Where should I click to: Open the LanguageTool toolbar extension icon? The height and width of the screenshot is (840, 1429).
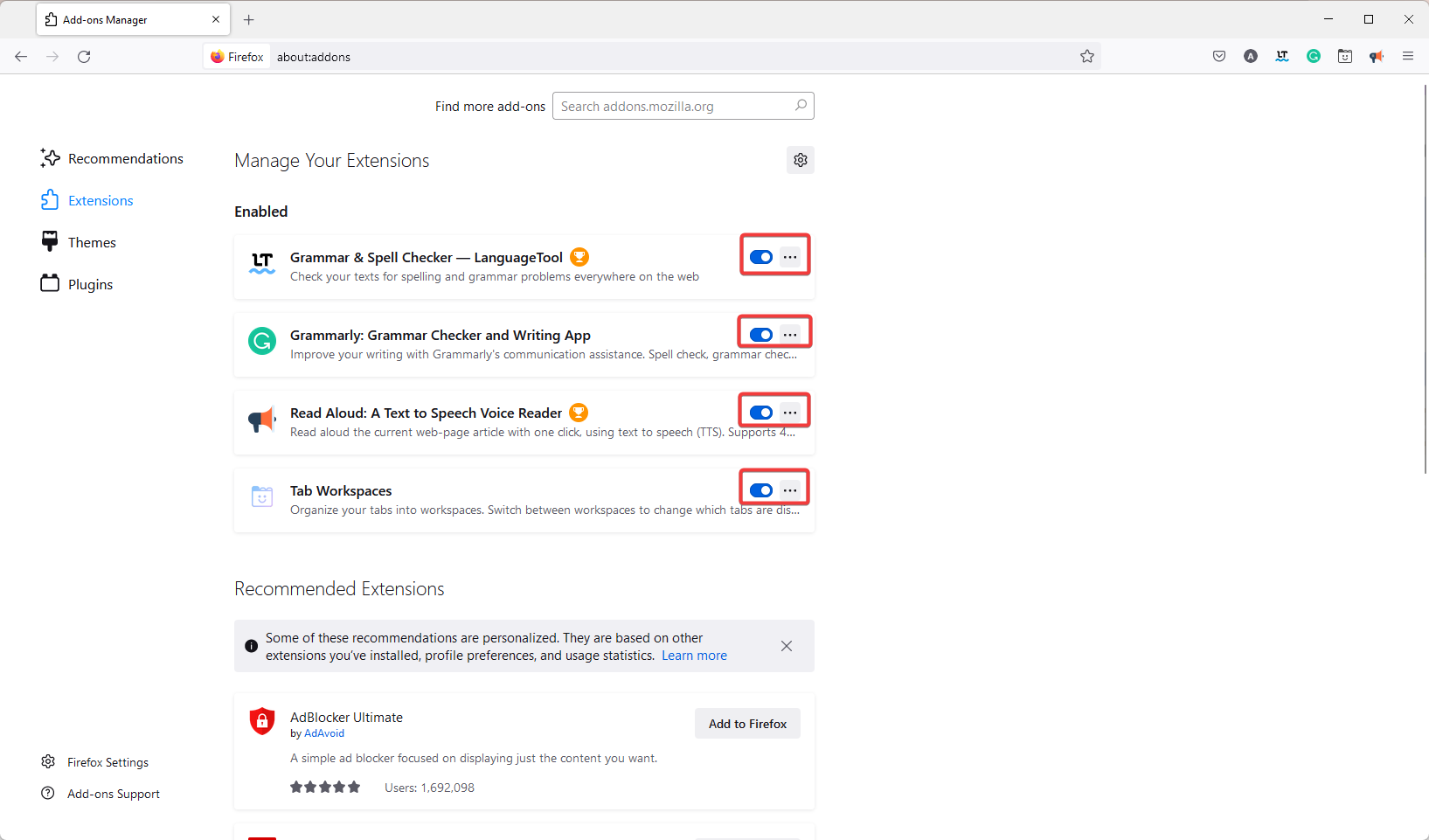coord(1282,57)
